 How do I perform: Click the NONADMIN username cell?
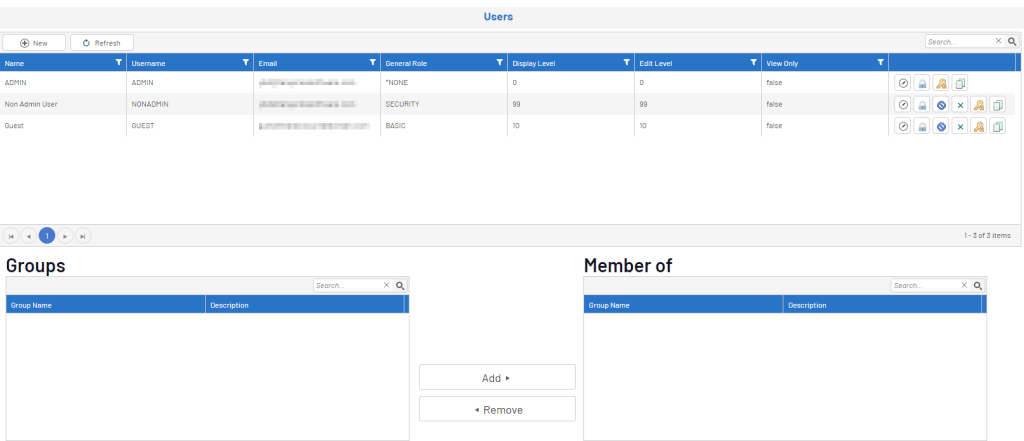[x=190, y=105]
